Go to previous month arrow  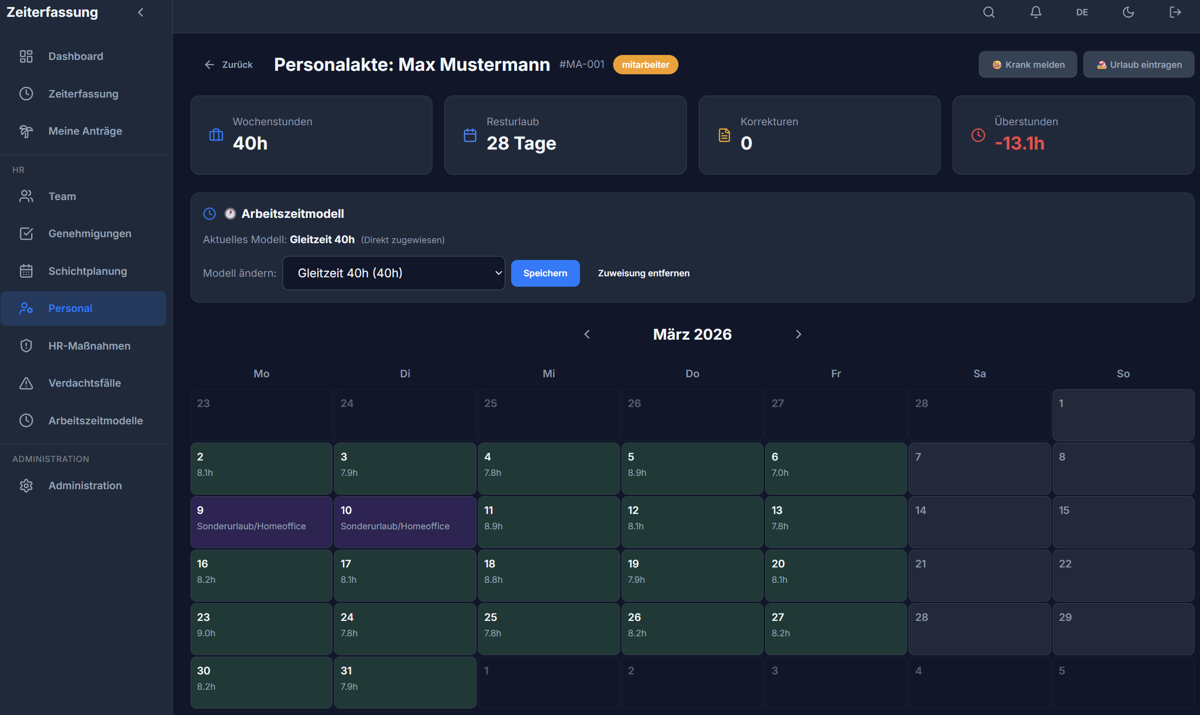point(587,334)
